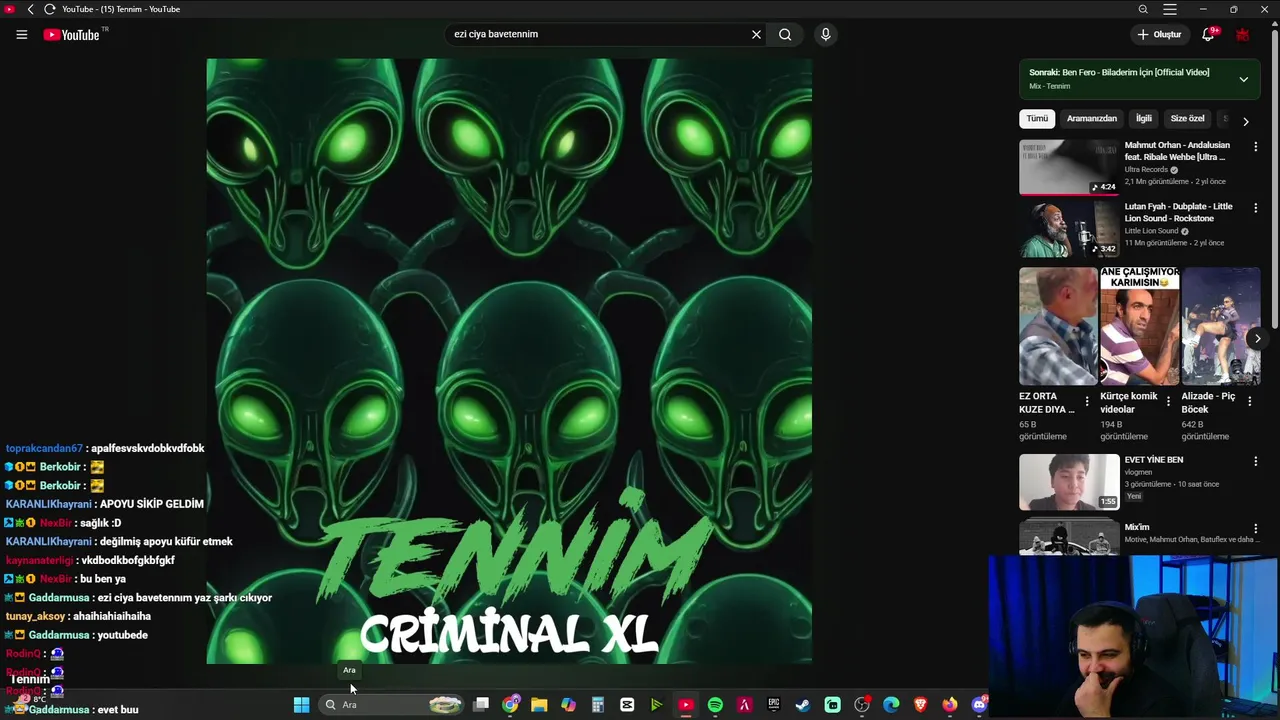1280x720 pixels.
Task: Open the YouTube hamburger guide menu
Action: (21, 34)
